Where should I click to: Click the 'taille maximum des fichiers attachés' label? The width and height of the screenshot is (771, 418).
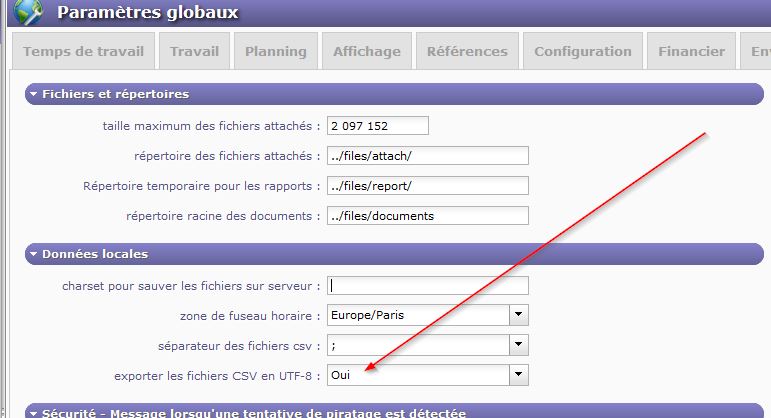211,126
